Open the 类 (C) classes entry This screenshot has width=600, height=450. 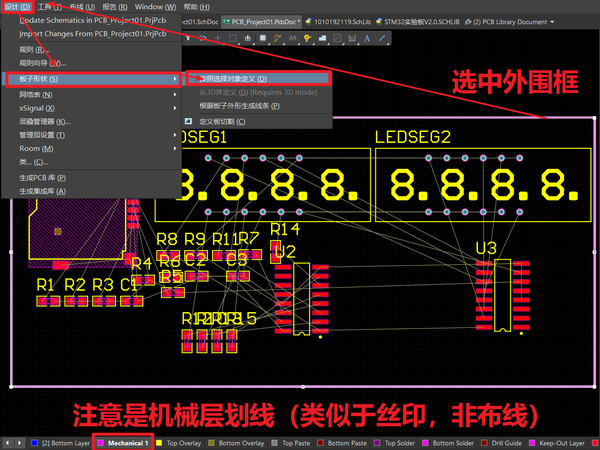[x=92, y=162]
